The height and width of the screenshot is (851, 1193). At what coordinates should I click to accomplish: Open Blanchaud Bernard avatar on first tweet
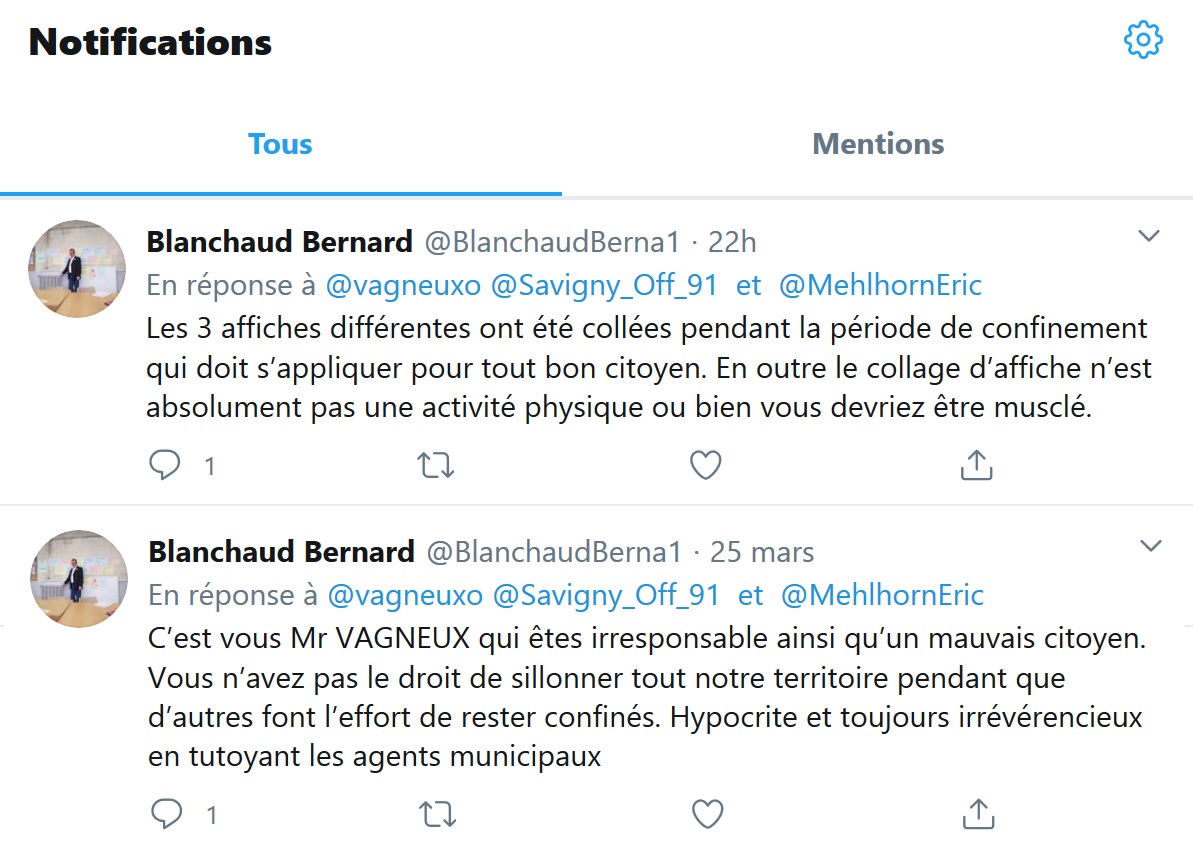pos(76,269)
